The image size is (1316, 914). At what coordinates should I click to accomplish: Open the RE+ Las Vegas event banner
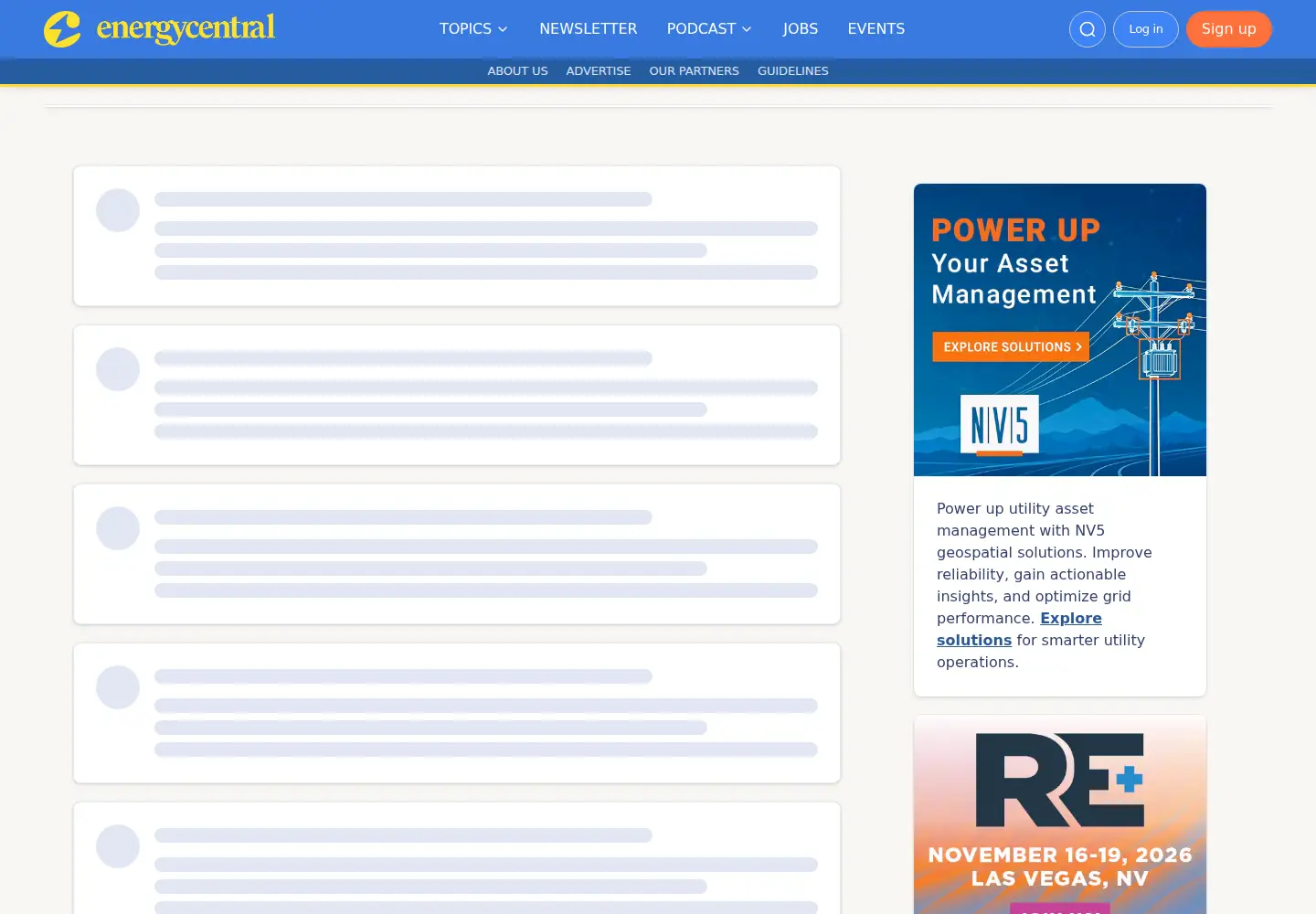click(x=1060, y=814)
